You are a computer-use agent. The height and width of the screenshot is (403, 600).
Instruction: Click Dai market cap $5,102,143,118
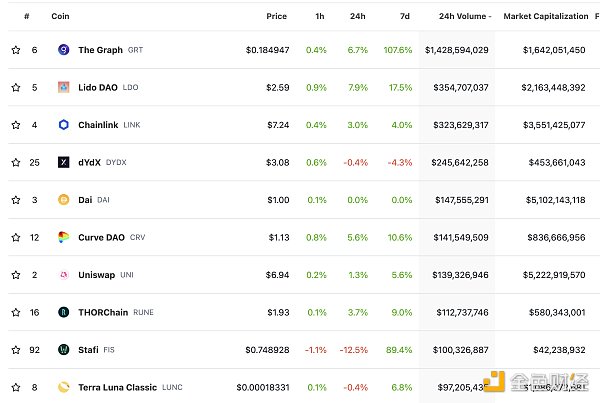click(555, 200)
